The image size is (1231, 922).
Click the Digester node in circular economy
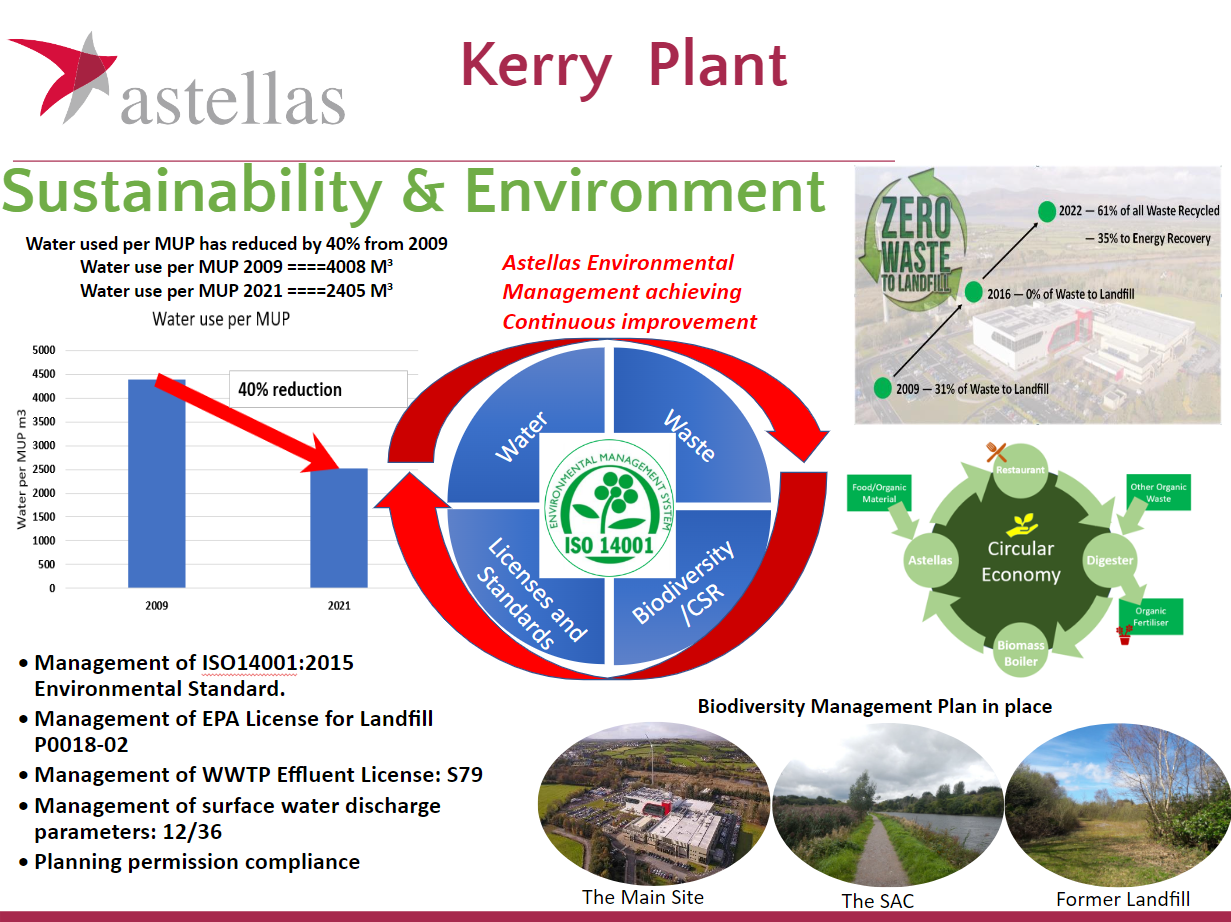click(x=1110, y=559)
